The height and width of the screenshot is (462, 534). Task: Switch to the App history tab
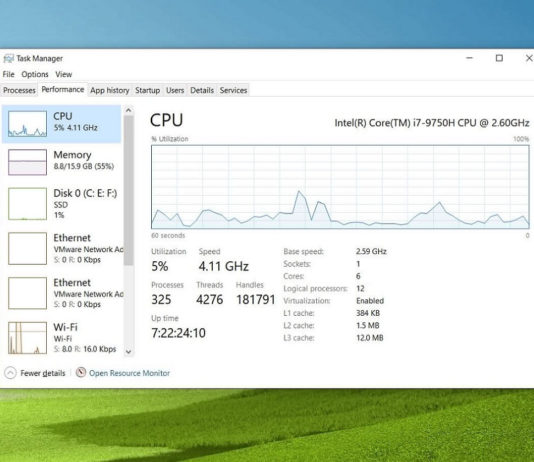tap(110, 90)
